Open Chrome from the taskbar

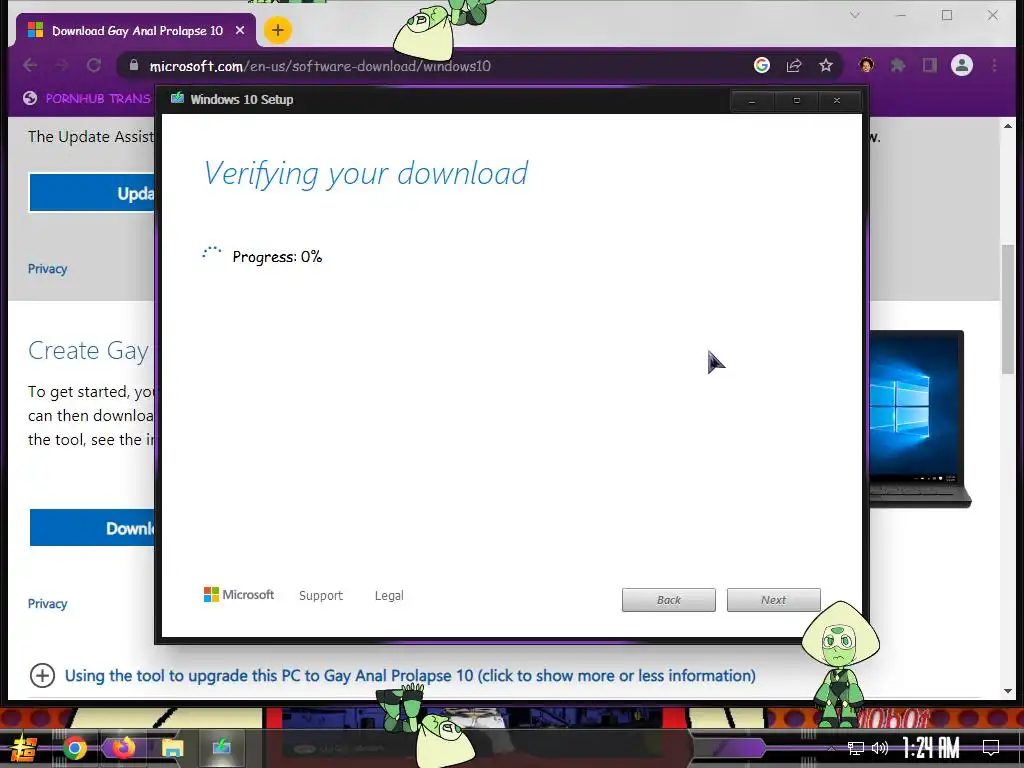[x=74, y=748]
